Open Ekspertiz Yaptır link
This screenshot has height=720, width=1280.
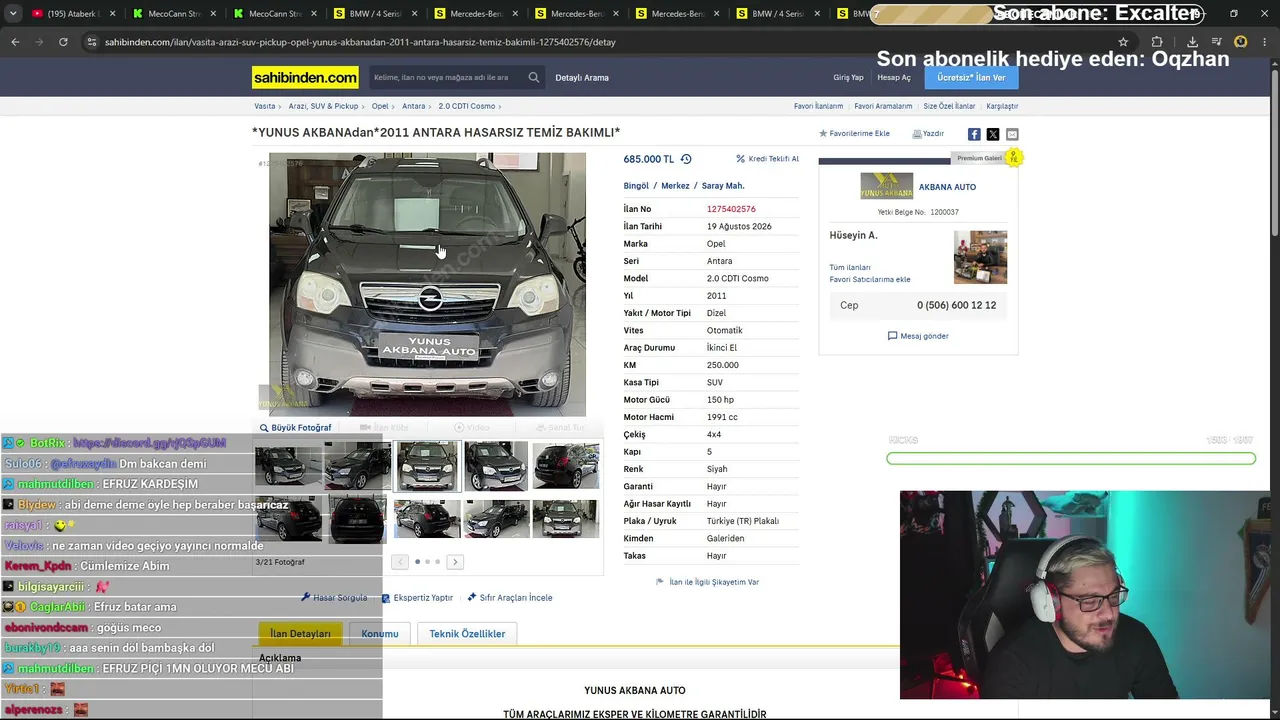[418, 598]
